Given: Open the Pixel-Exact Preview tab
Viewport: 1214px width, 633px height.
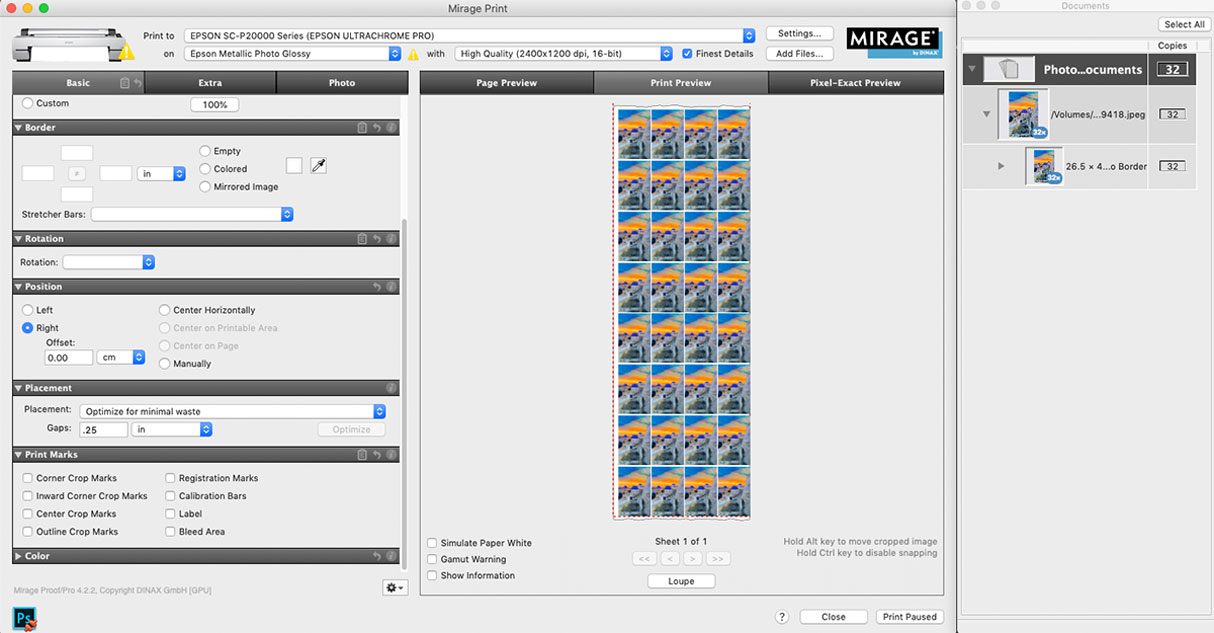Looking at the screenshot, I should point(855,83).
